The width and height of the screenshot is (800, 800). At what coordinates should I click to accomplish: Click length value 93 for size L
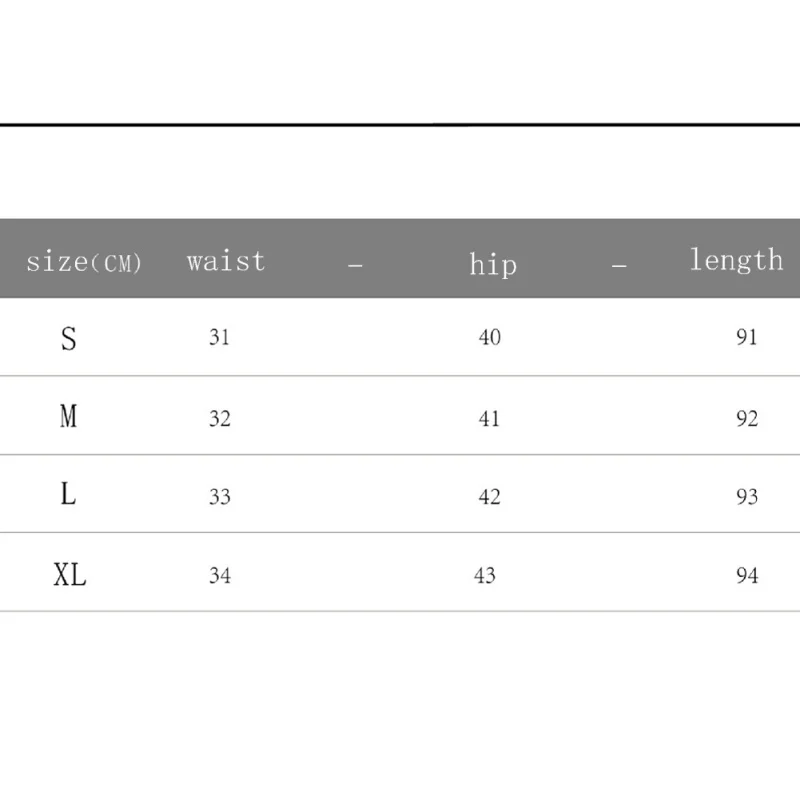click(x=747, y=496)
